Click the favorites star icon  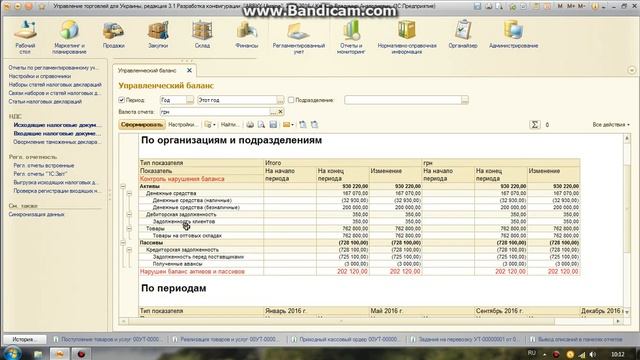[42, 7]
